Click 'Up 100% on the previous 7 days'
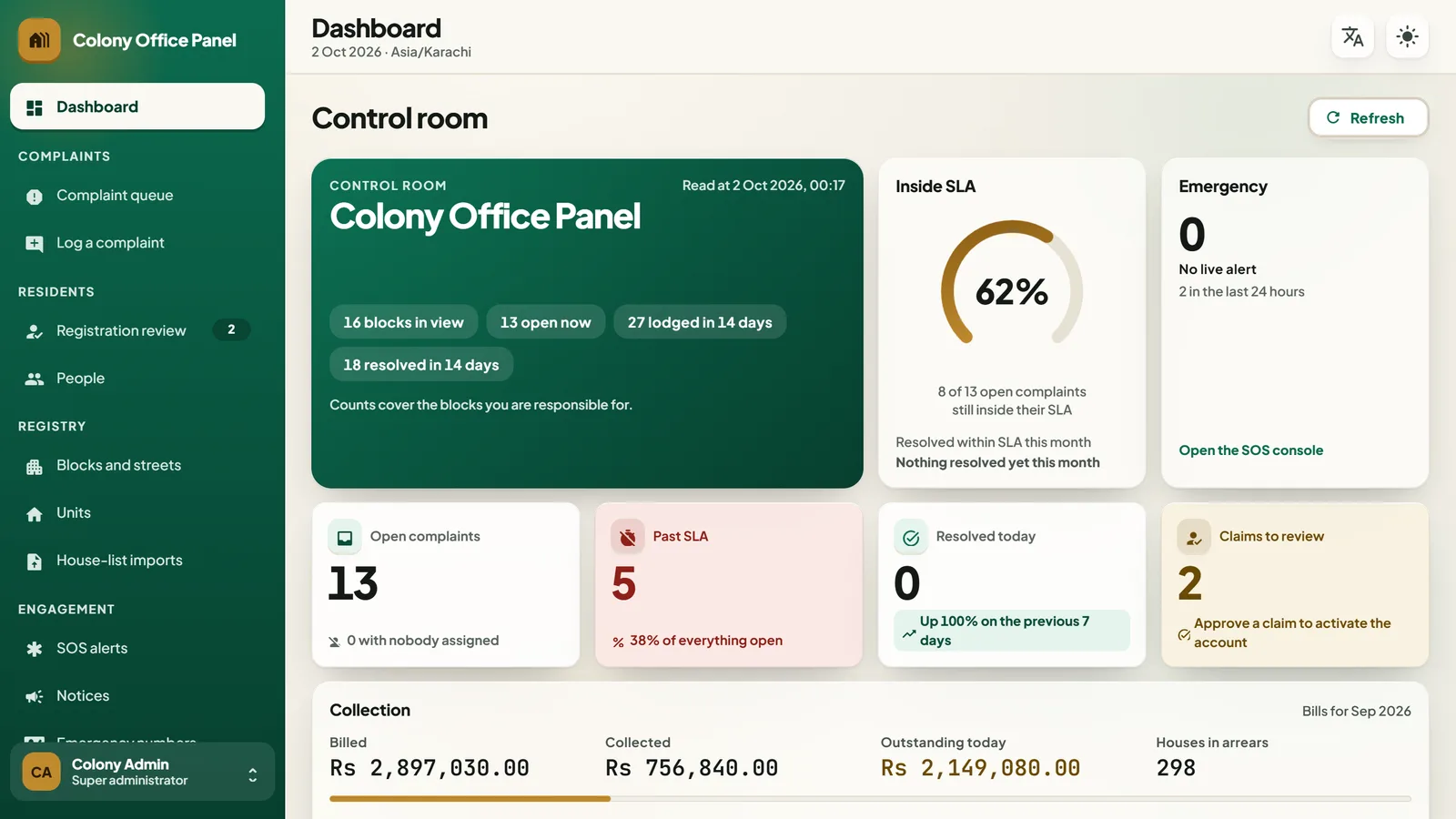Viewport: 1456px width, 819px height. [1011, 631]
